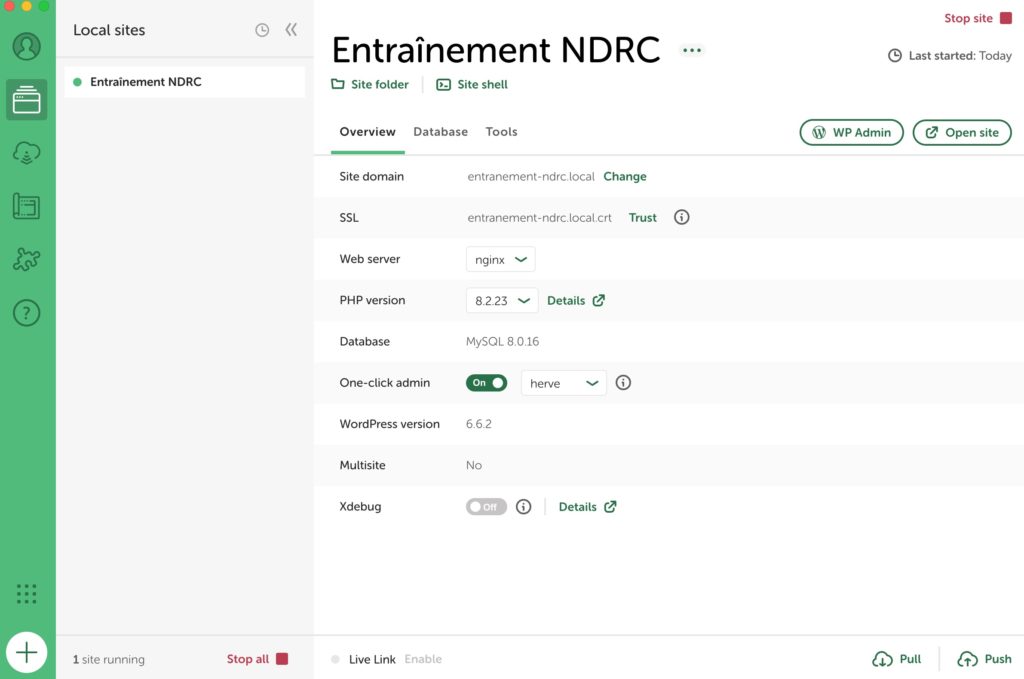Open the PHP version 8.2.23 dropdown
The height and width of the screenshot is (679, 1024).
pyautogui.click(x=502, y=300)
